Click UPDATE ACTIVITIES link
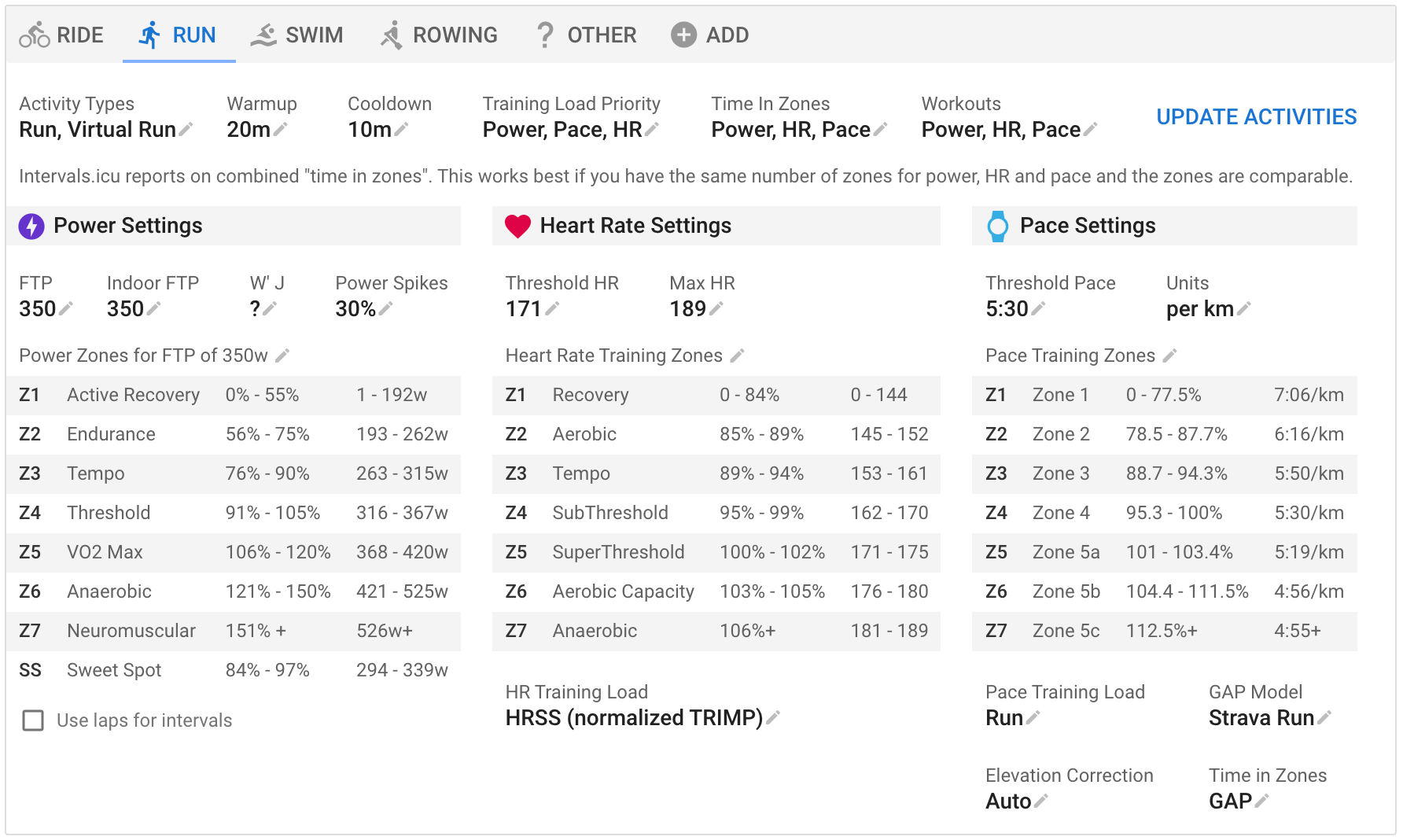The height and width of the screenshot is (840, 1403). click(x=1256, y=117)
